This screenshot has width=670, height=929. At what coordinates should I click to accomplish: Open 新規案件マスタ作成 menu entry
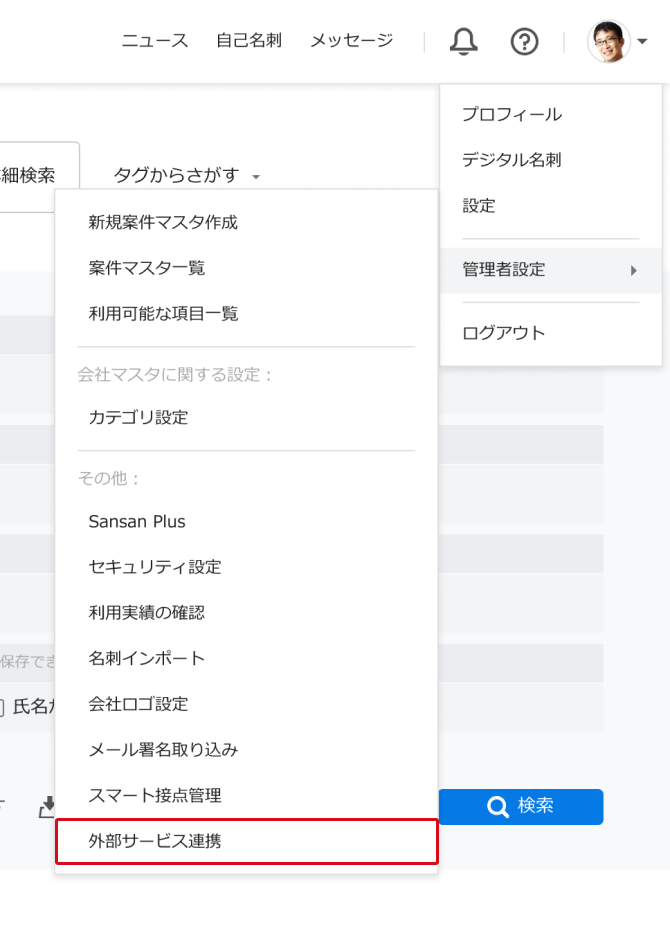[x=163, y=222]
